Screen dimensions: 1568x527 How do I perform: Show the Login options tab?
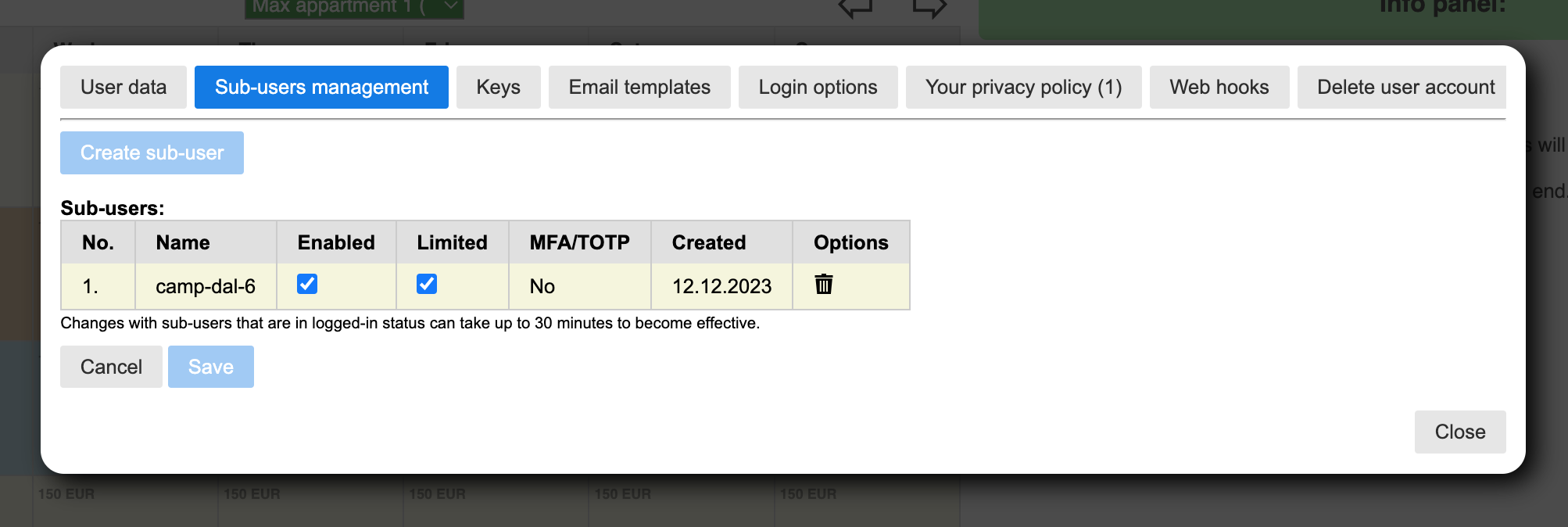pos(818,87)
